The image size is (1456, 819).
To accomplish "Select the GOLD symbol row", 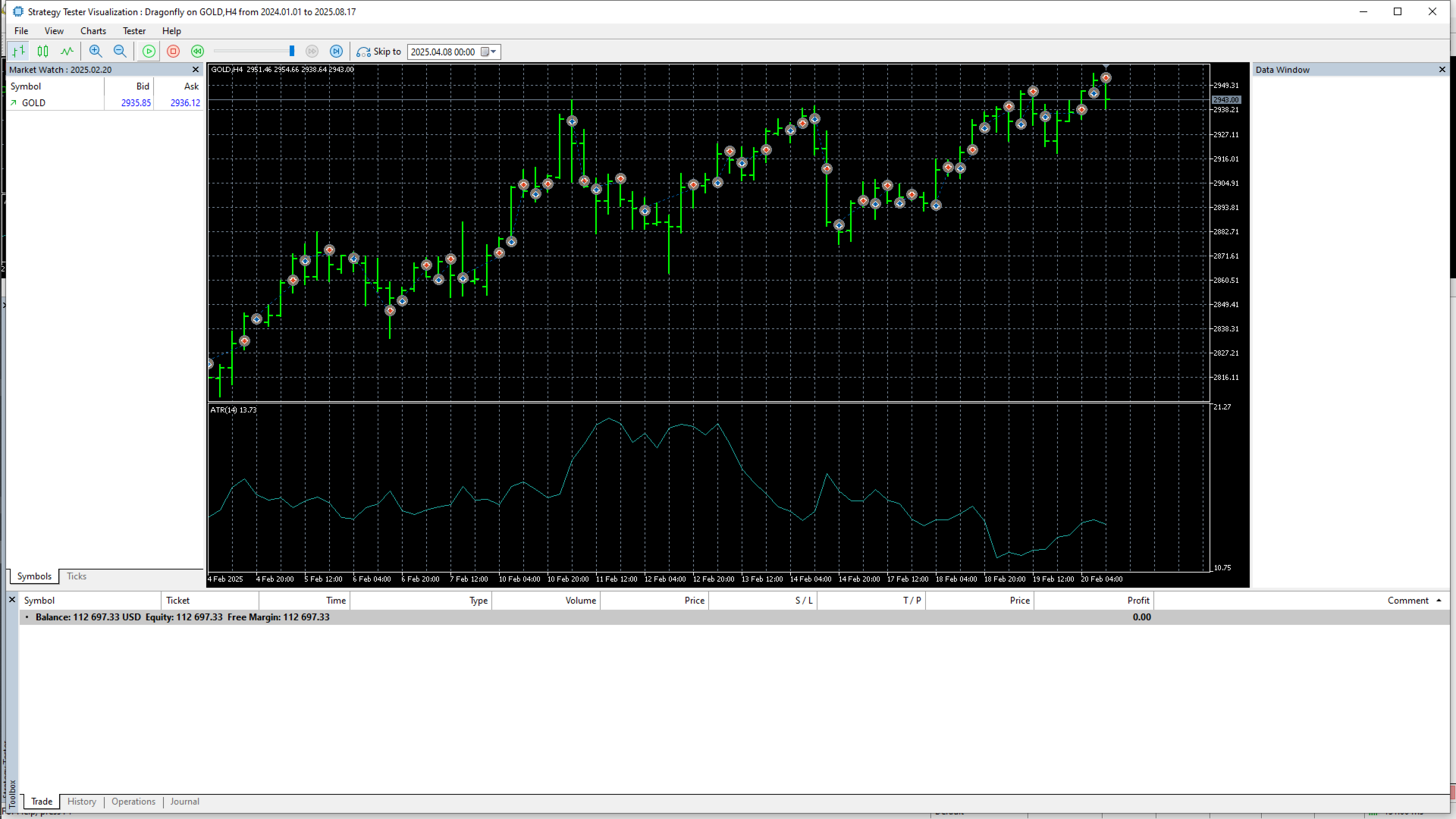I will [105, 103].
